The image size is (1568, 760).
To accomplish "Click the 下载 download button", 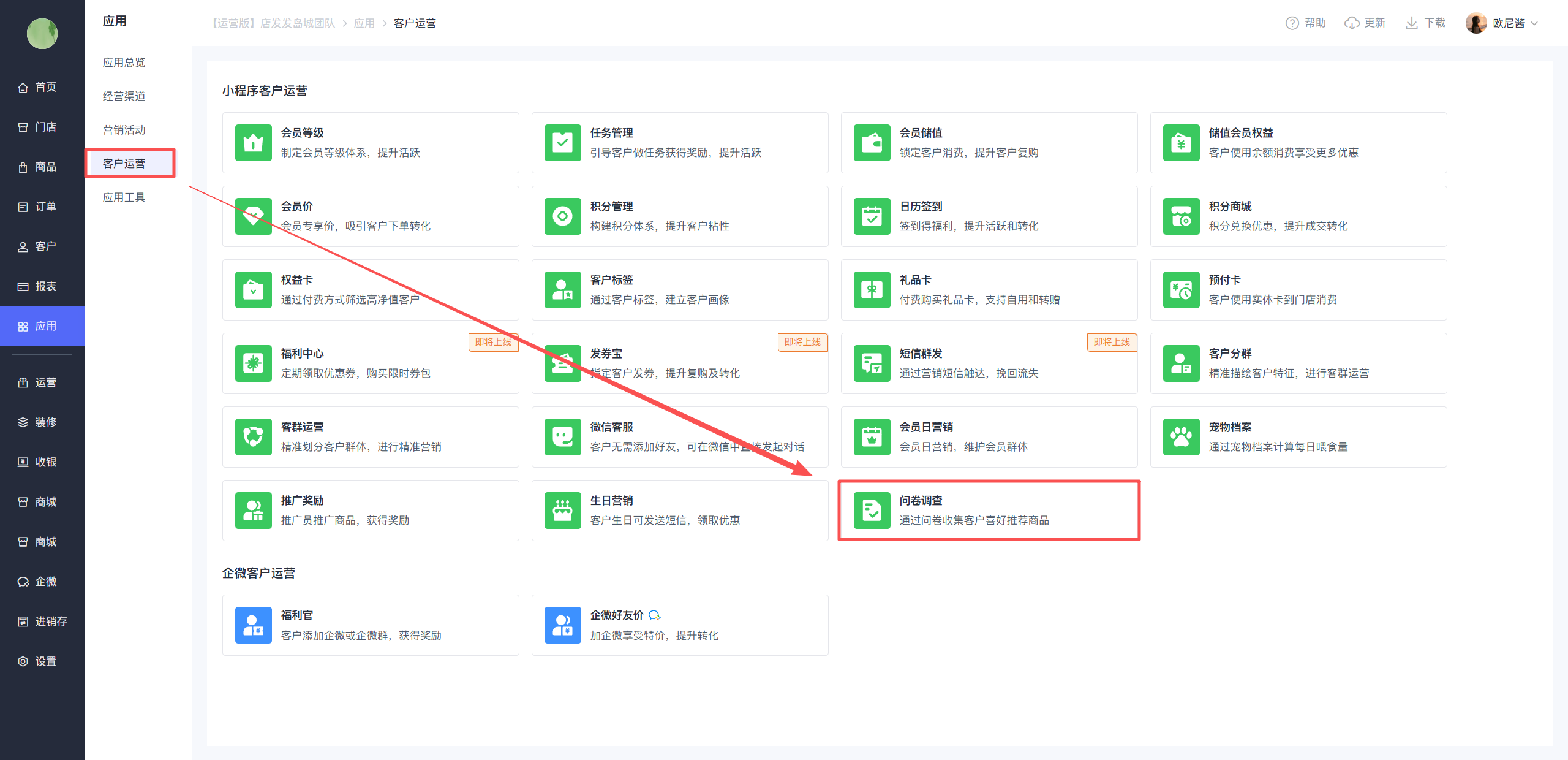I will 1425,23.
